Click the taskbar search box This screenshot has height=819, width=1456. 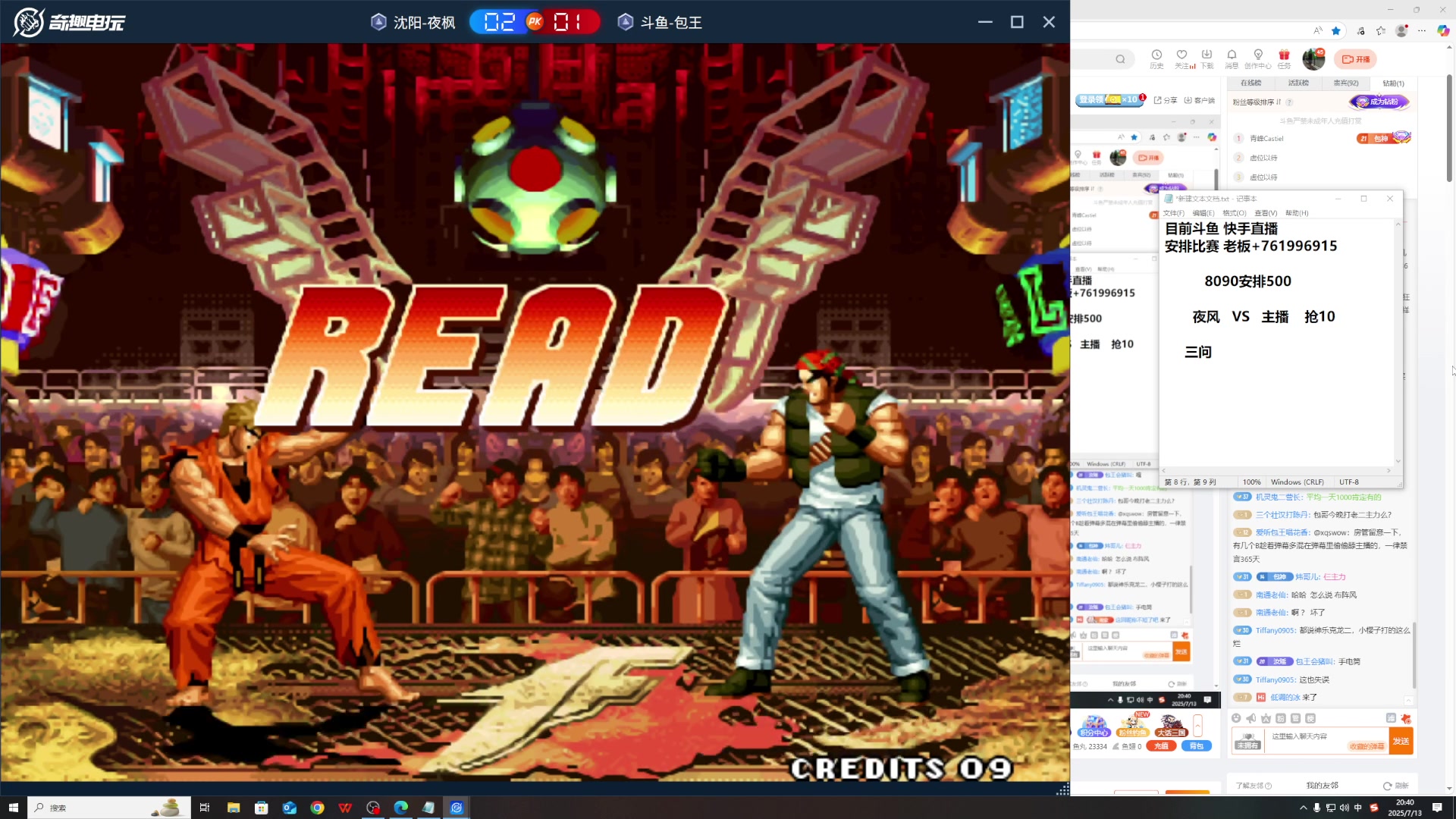pos(108,808)
